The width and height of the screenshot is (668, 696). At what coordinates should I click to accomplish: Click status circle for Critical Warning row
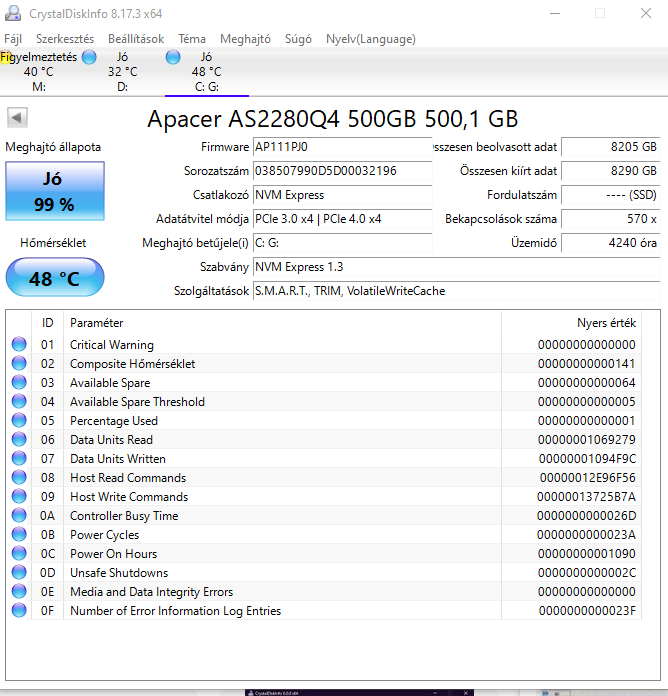pyautogui.click(x=19, y=344)
